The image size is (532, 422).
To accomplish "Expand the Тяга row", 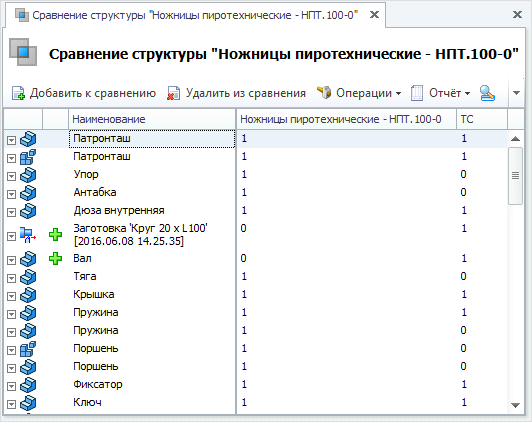I will (12, 279).
